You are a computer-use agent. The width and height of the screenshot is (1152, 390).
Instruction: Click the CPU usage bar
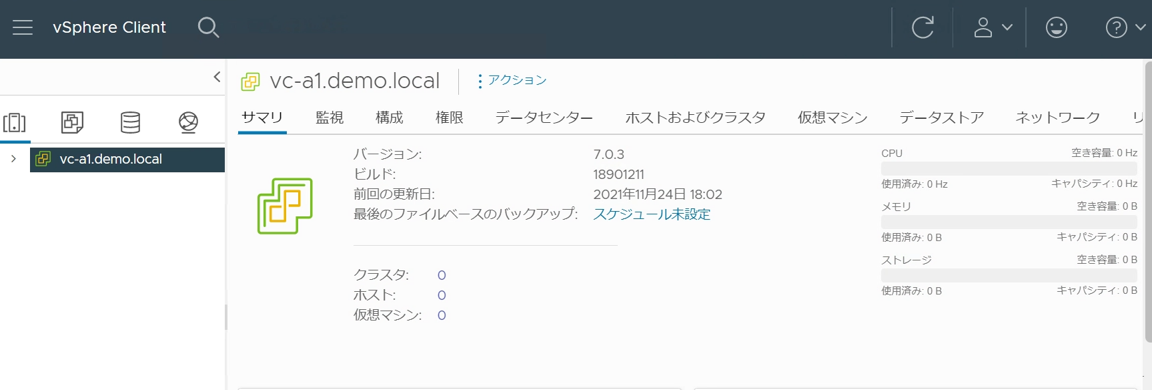pos(1009,168)
